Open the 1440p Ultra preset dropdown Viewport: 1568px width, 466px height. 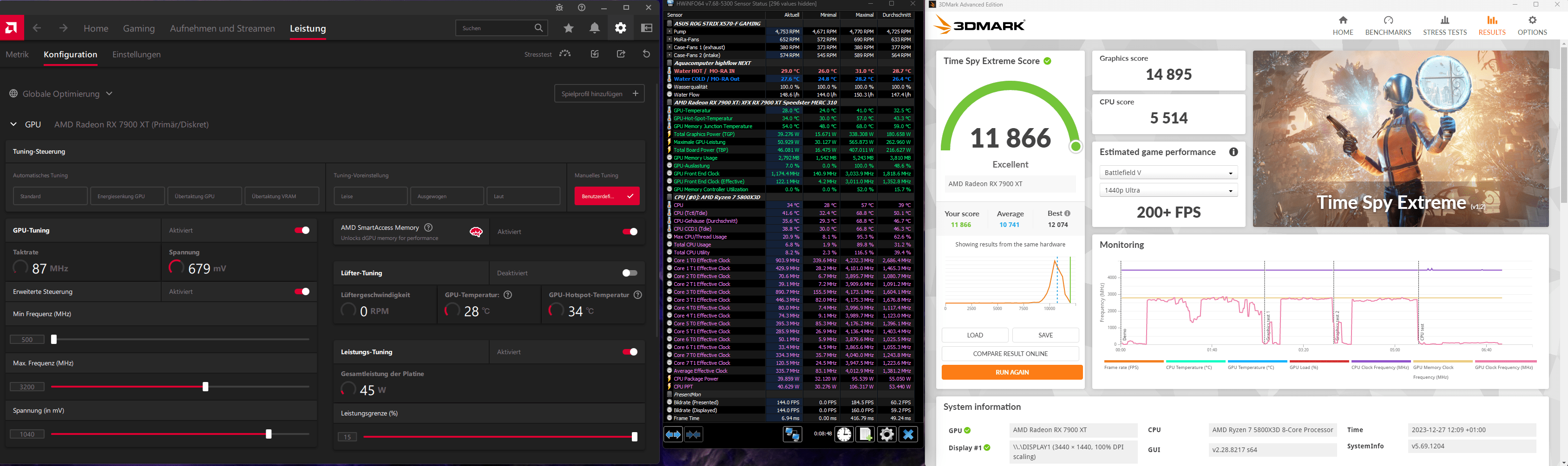(1168, 190)
